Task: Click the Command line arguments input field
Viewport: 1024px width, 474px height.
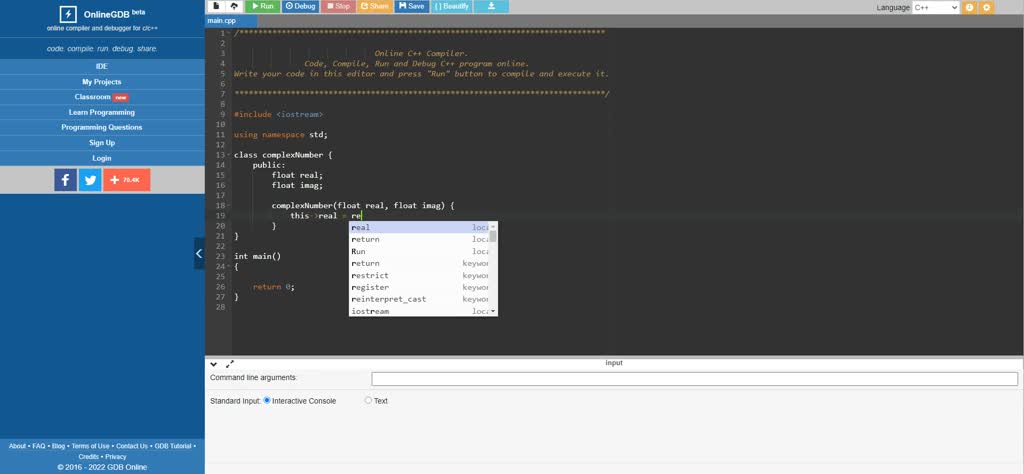Action: pyautogui.click(x=694, y=379)
